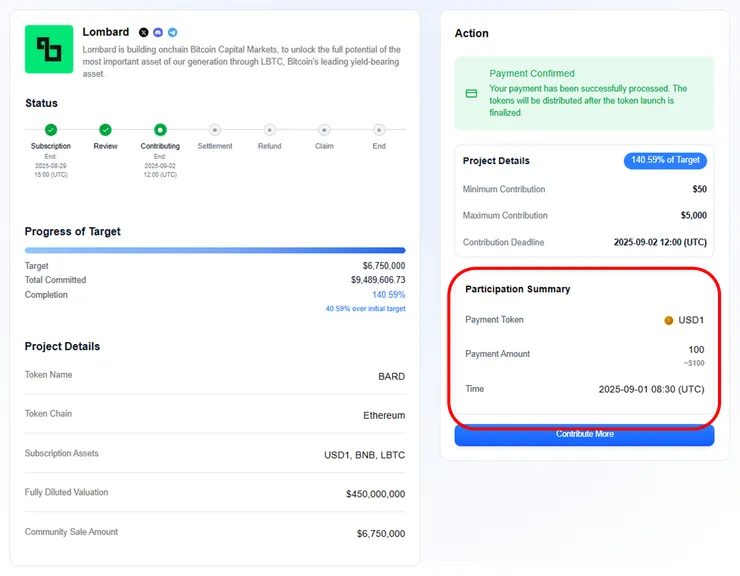Click the Payment Confirmed card icon

tap(471, 94)
